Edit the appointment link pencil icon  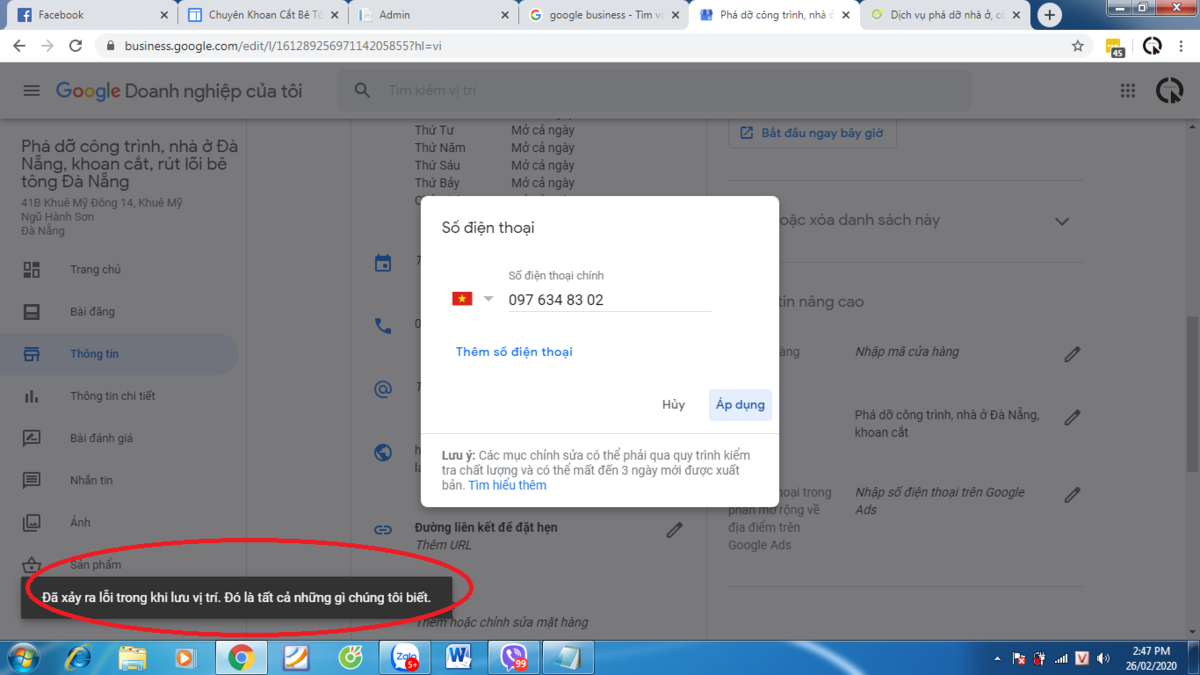(x=674, y=530)
